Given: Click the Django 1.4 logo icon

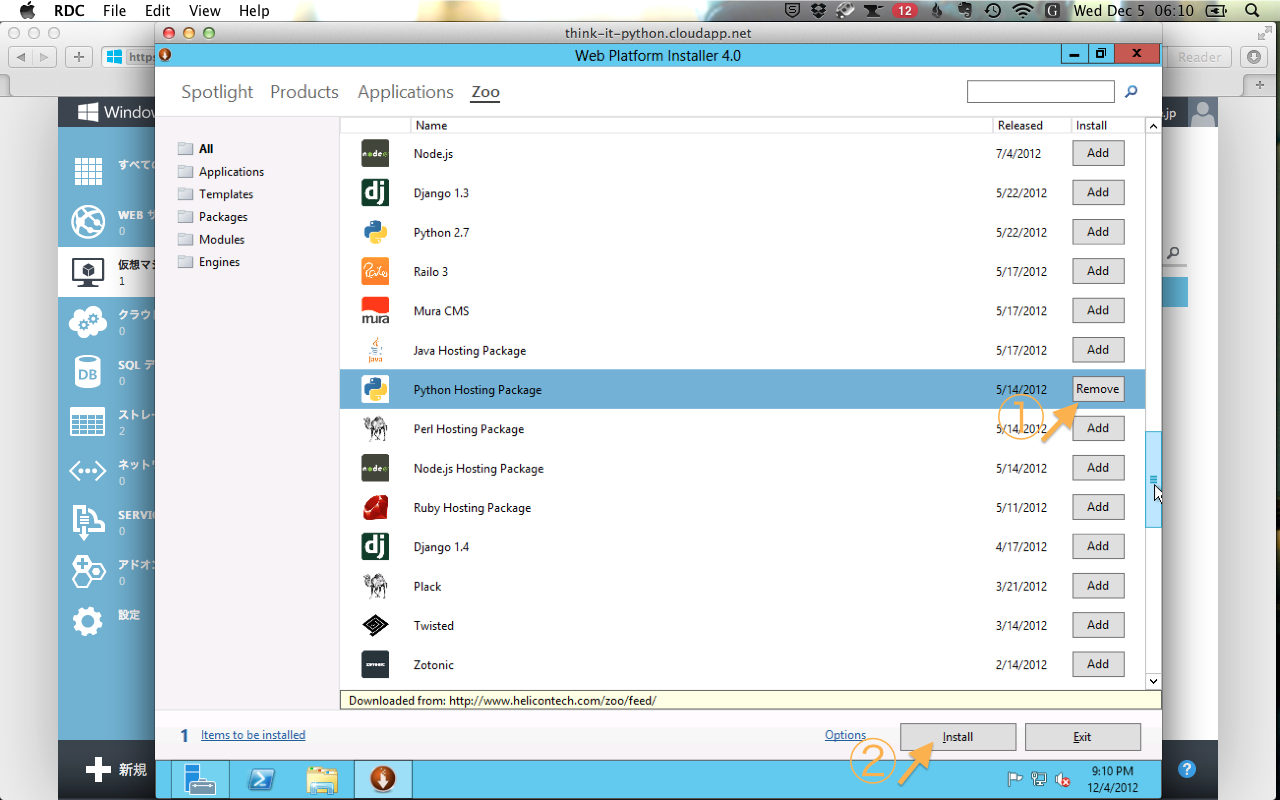Looking at the screenshot, I should (375, 547).
